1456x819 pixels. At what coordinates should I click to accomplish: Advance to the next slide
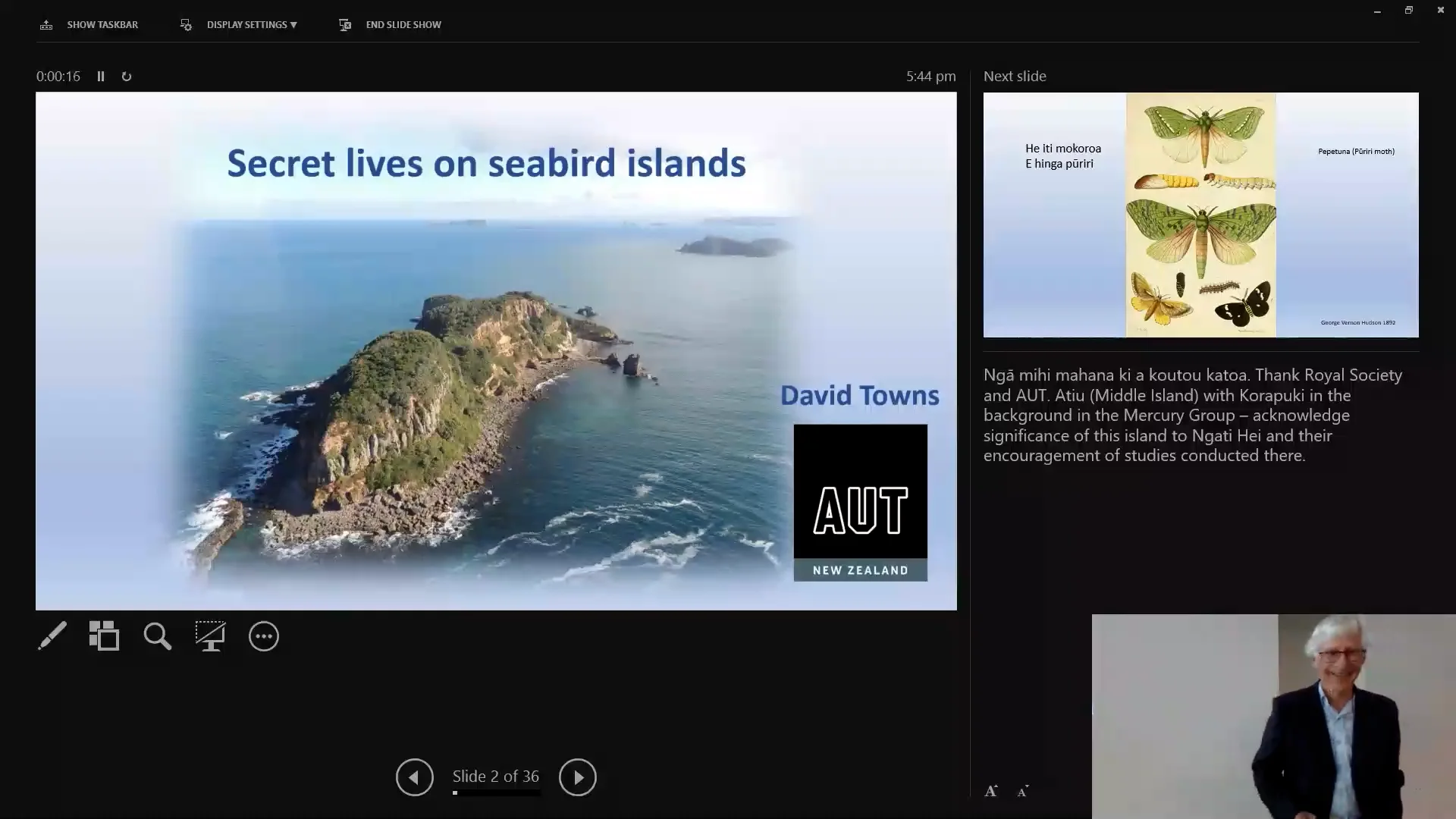[x=577, y=777]
